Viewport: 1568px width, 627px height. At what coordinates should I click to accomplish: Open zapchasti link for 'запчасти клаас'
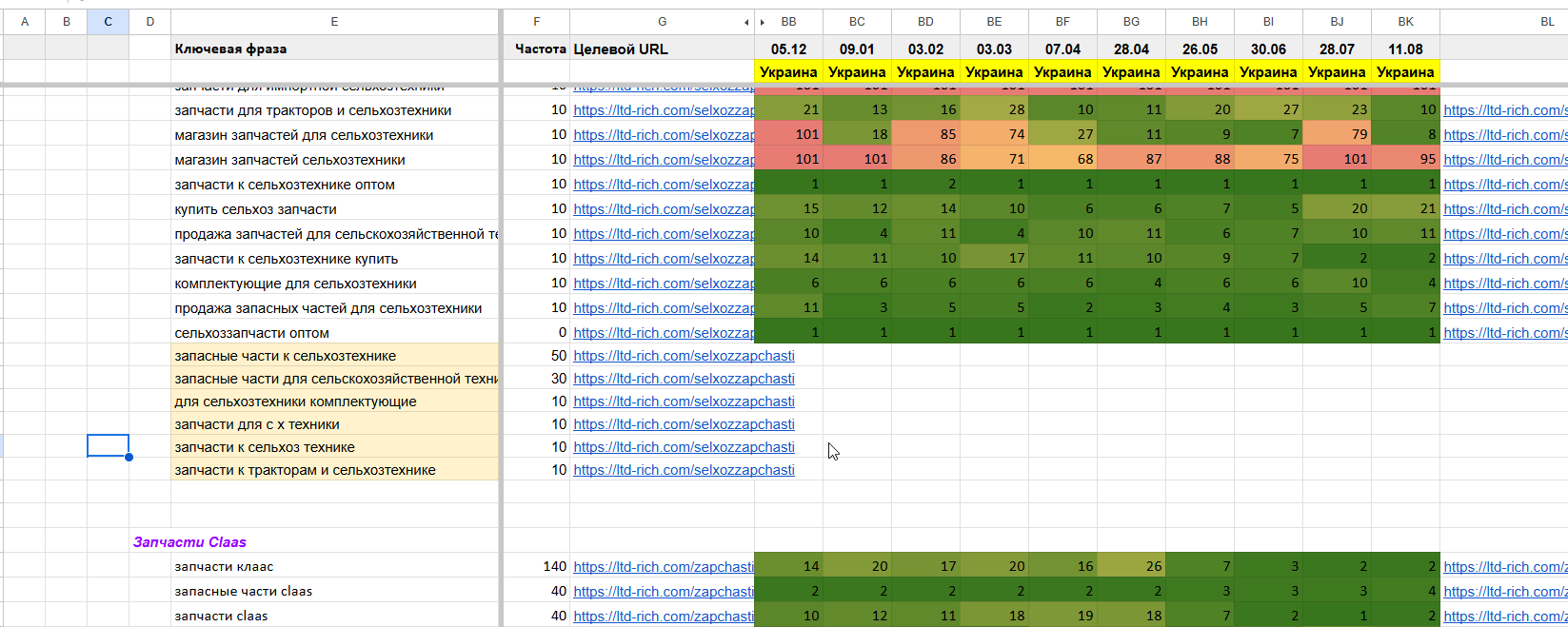pos(664,567)
